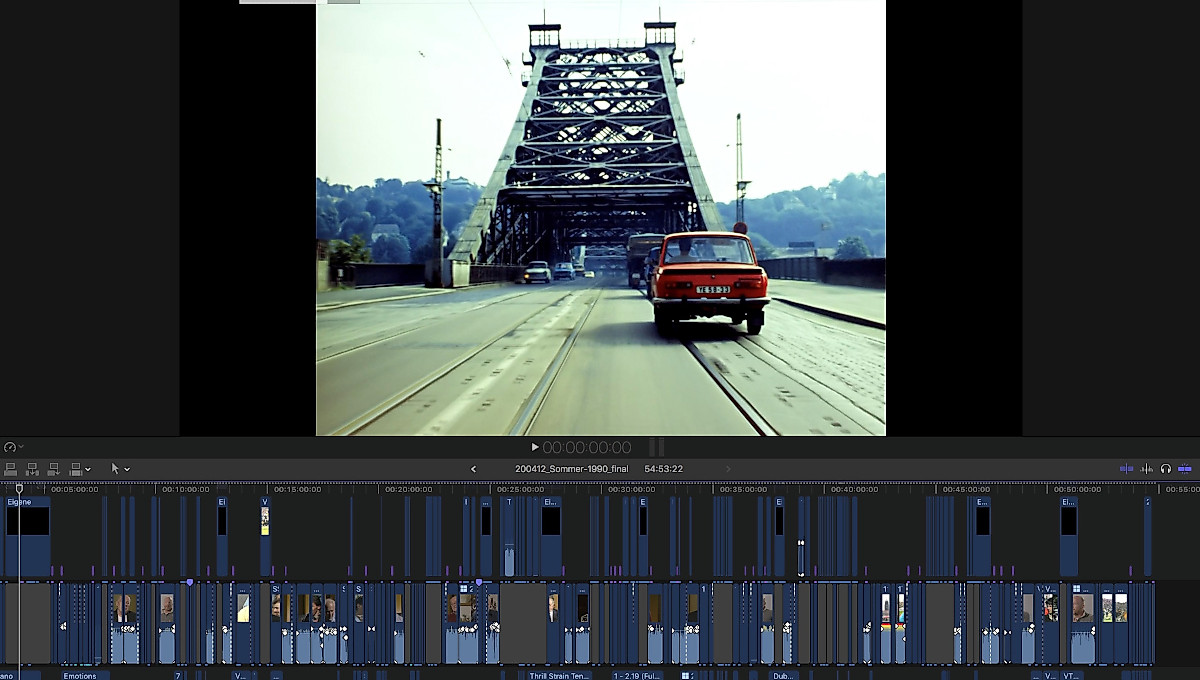Click the connect clip to primary storyline icon
Viewport: 1200px width, 680px height.
(x=11, y=468)
